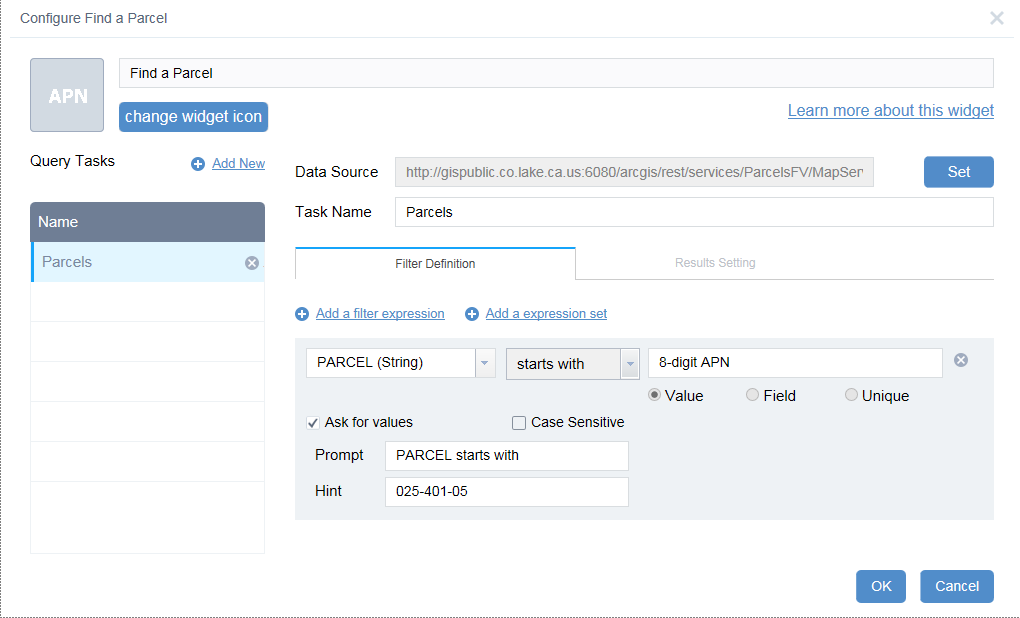1020x618 pixels.
Task: Enable the Ask for values checkbox
Action: [314, 423]
